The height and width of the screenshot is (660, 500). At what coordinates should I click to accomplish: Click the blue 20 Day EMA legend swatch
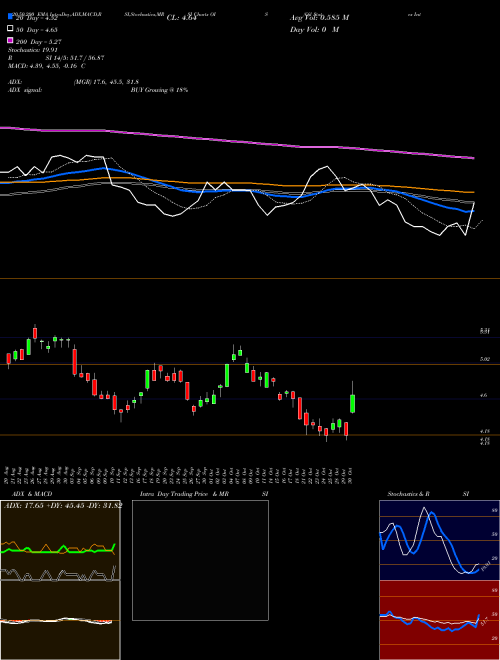point(10,17)
